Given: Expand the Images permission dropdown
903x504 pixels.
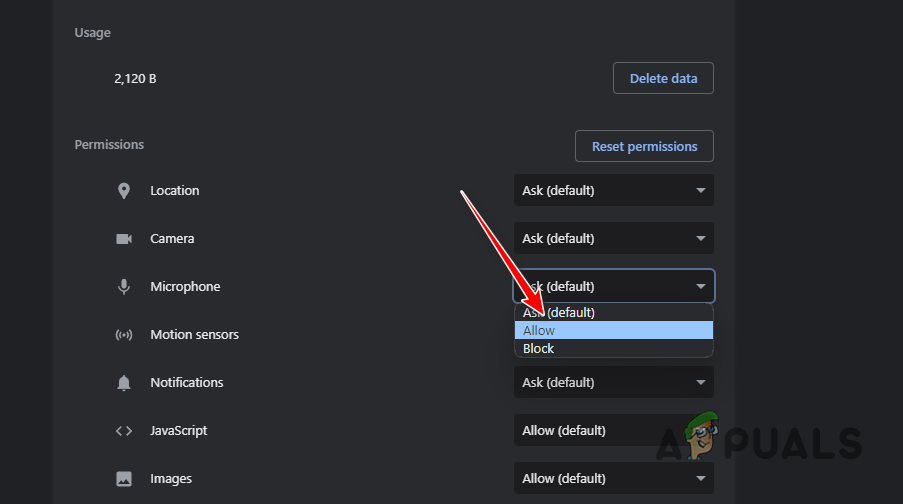Looking at the screenshot, I should (613, 479).
